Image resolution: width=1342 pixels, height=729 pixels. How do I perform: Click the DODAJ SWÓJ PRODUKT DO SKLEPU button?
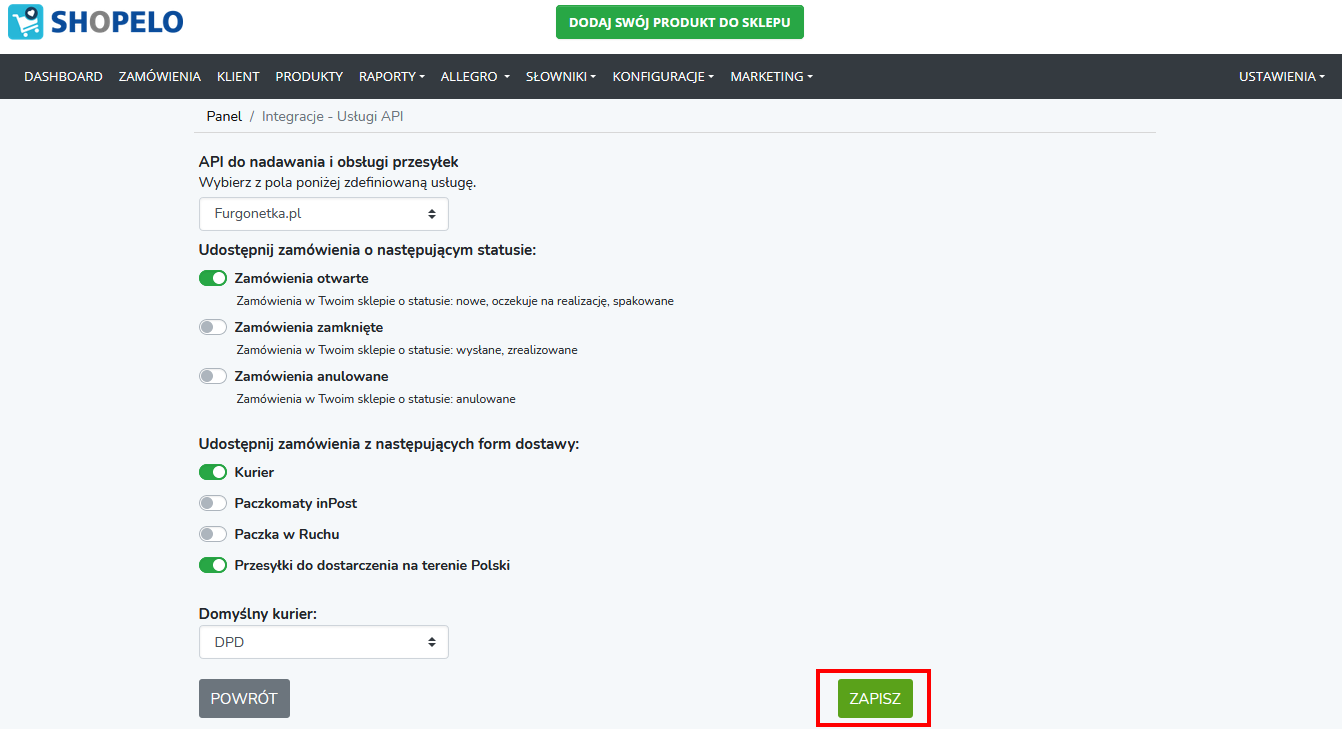pyautogui.click(x=680, y=22)
